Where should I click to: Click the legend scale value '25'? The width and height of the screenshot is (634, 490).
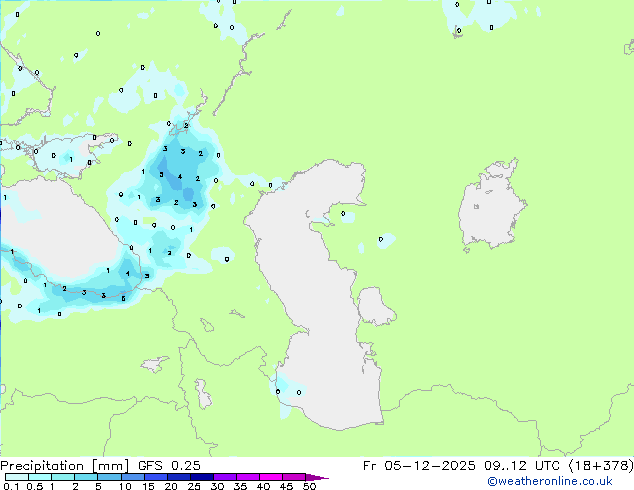coord(194,486)
